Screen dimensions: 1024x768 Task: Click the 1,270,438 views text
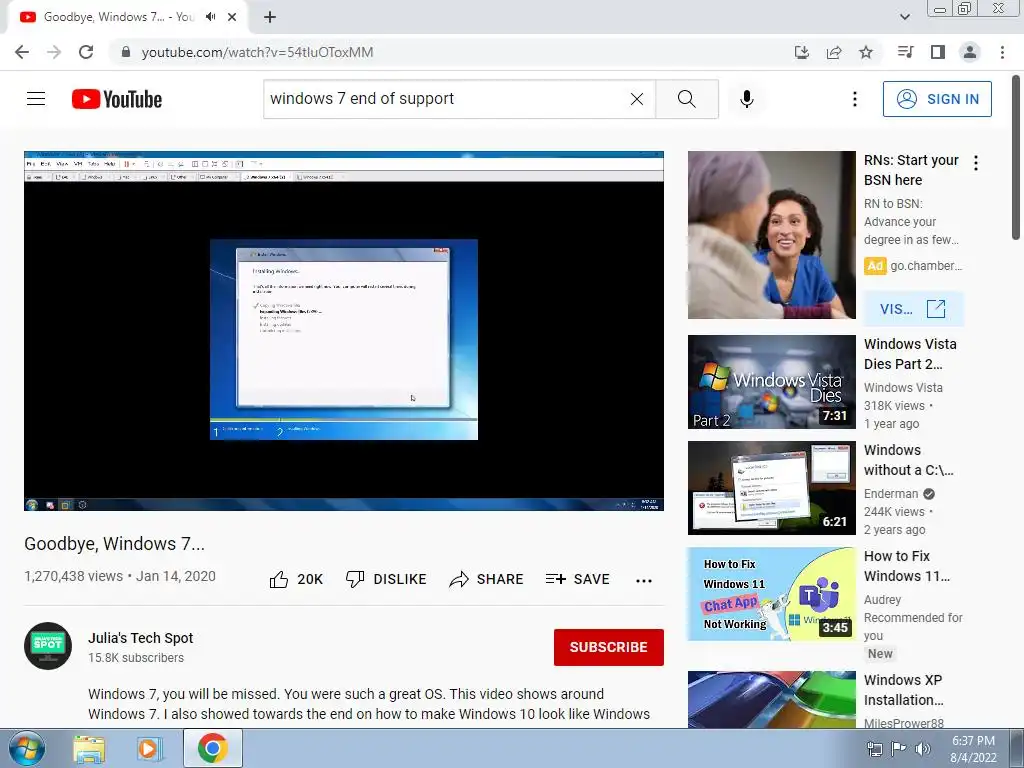[x=73, y=576]
